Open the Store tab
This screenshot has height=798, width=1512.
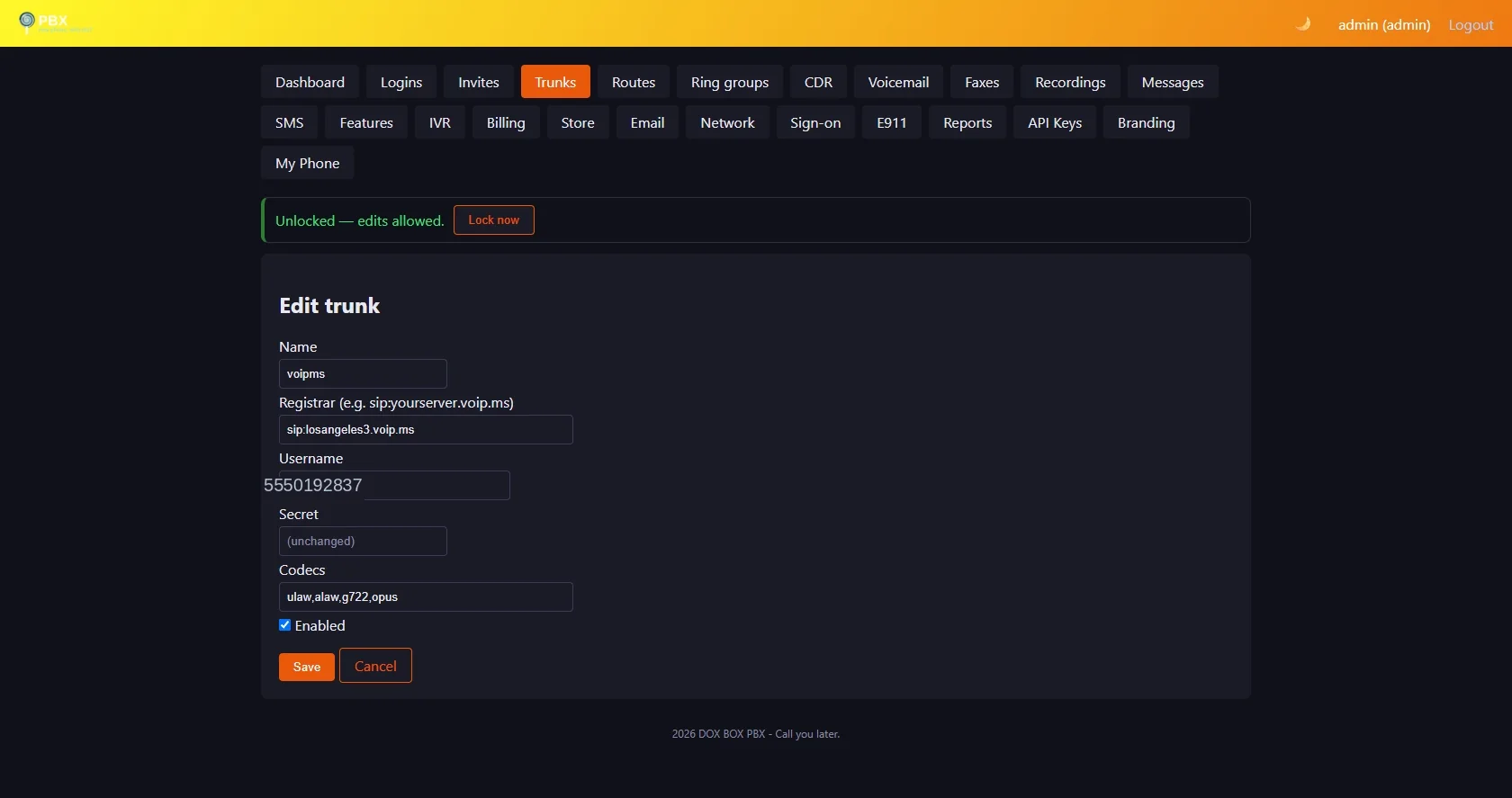pyautogui.click(x=578, y=122)
